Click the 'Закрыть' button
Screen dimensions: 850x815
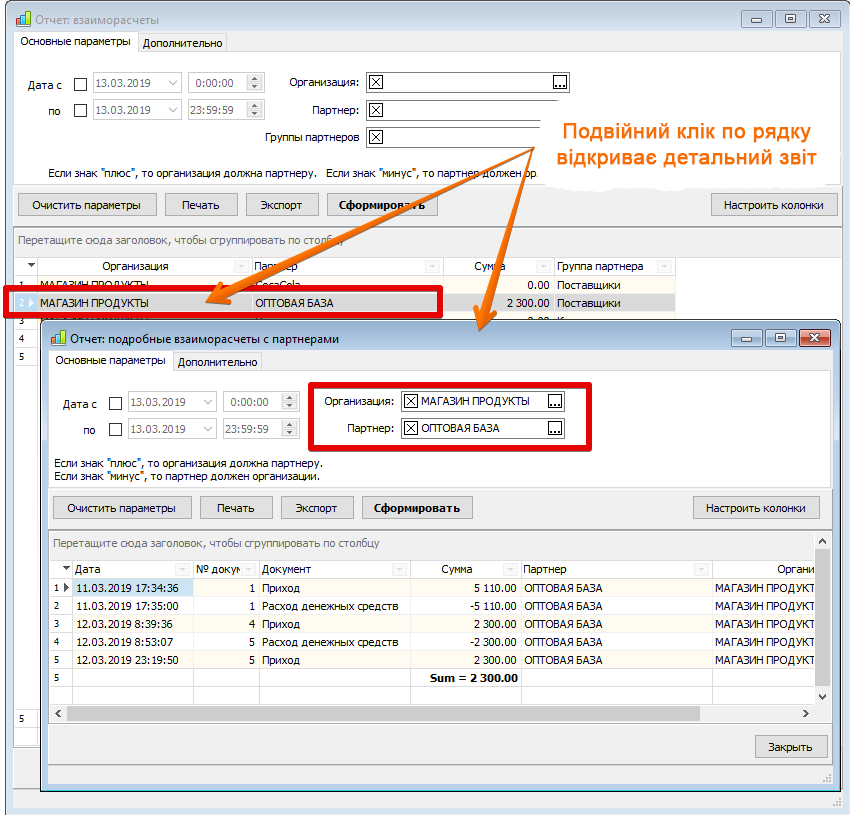pyautogui.click(x=791, y=747)
